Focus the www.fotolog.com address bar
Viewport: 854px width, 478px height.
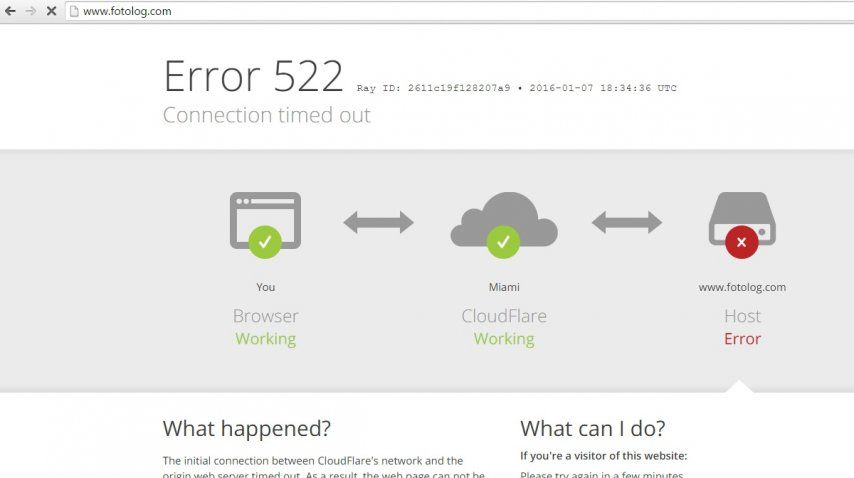point(460,11)
